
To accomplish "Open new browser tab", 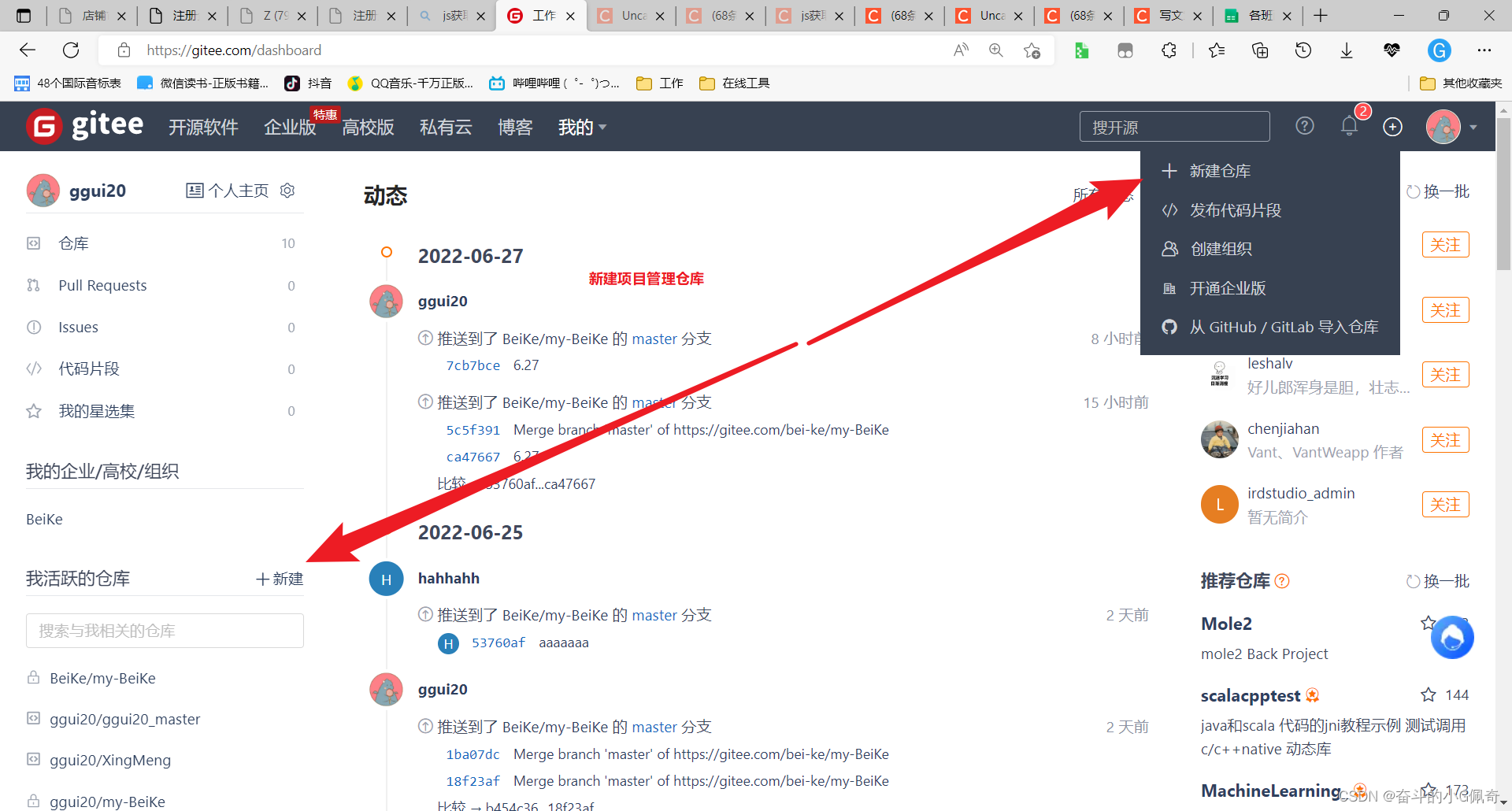I will tap(1321, 16).
